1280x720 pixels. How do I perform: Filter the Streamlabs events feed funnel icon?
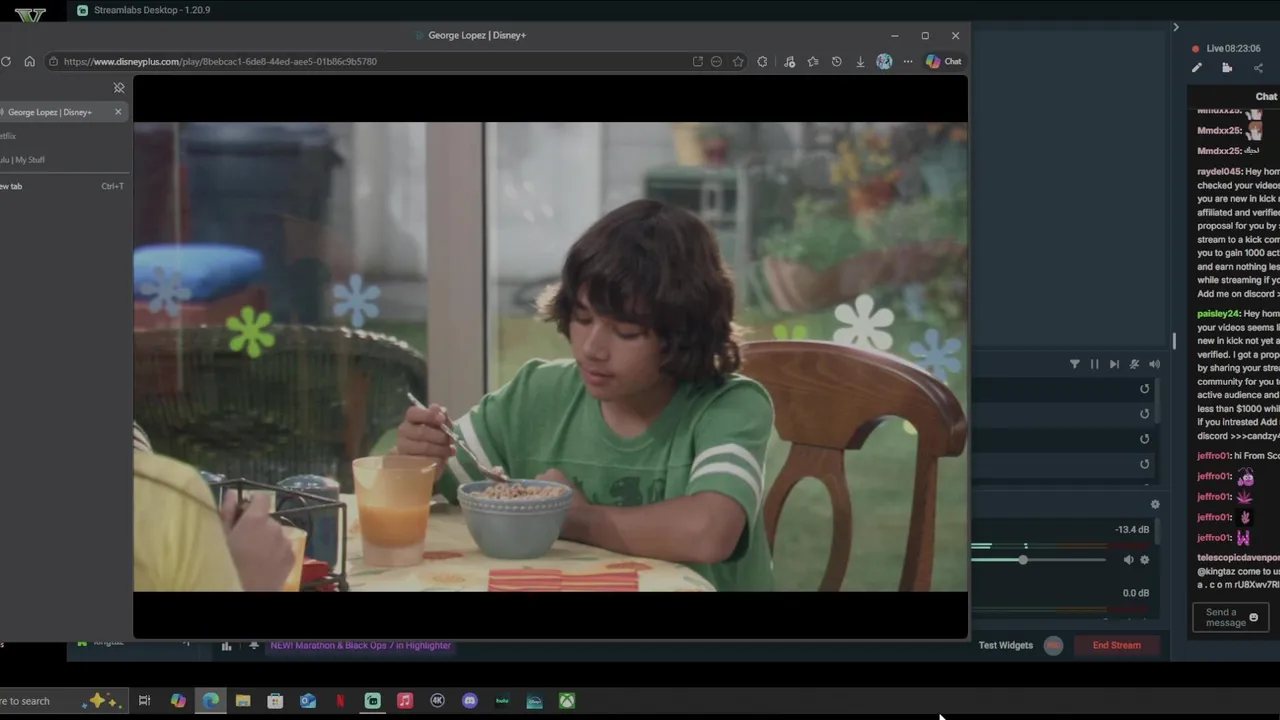tap(1075, 364)
